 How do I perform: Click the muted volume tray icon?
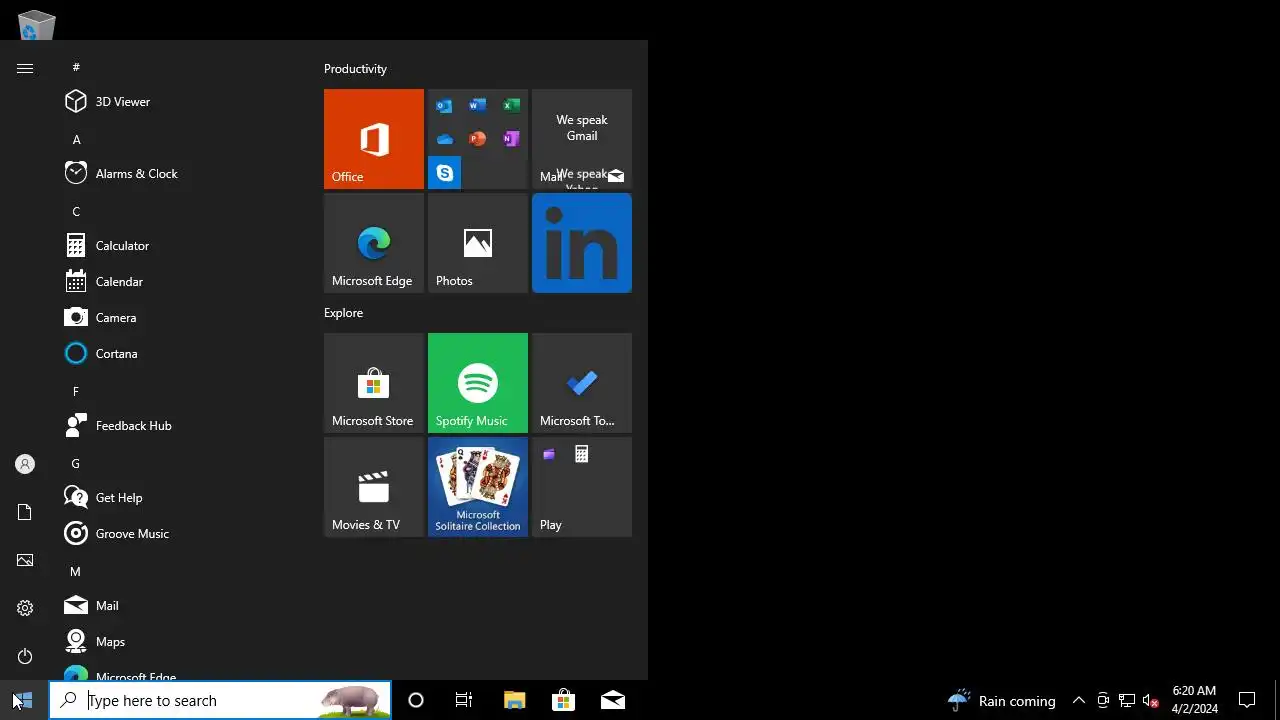(x=1150, y=700)
